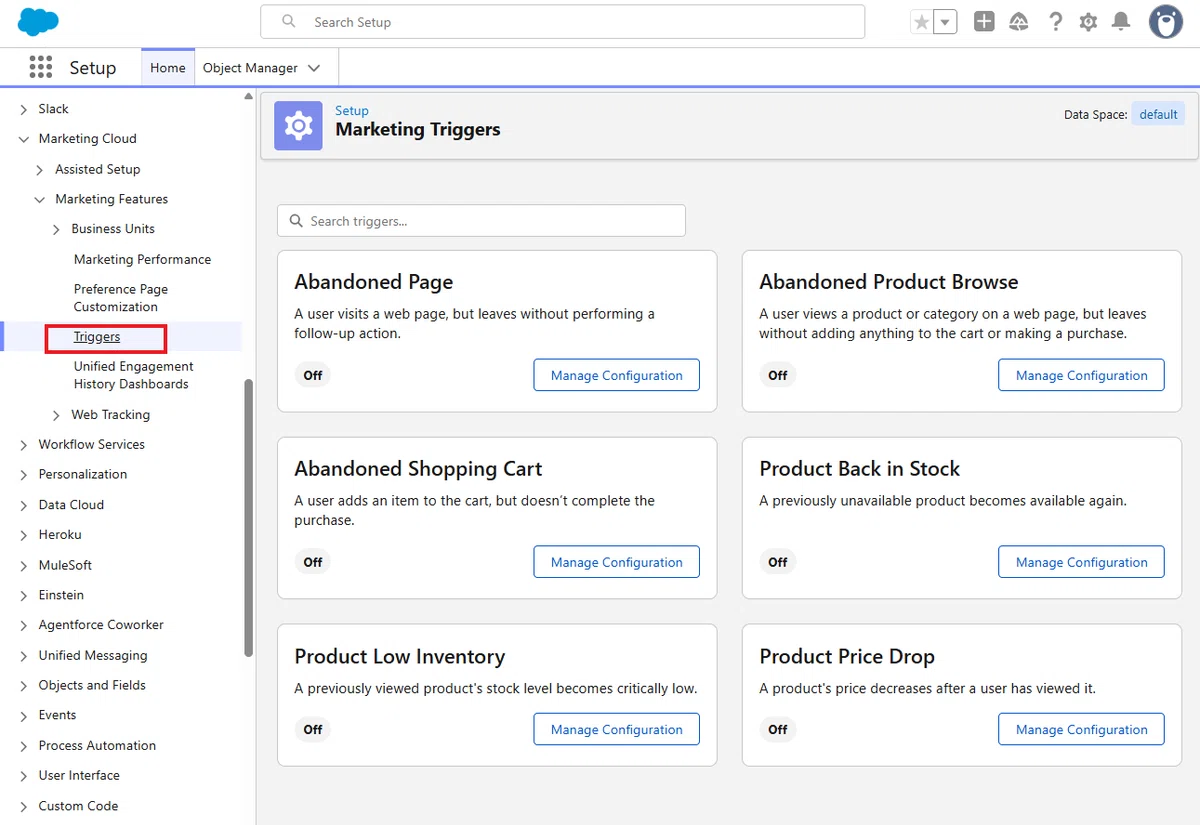Image resolution: width=1200 pixels, height=825 pixels.
Task: Click the Abandoned Page card title
Action: pyautogui.click(x=374, y=282)
